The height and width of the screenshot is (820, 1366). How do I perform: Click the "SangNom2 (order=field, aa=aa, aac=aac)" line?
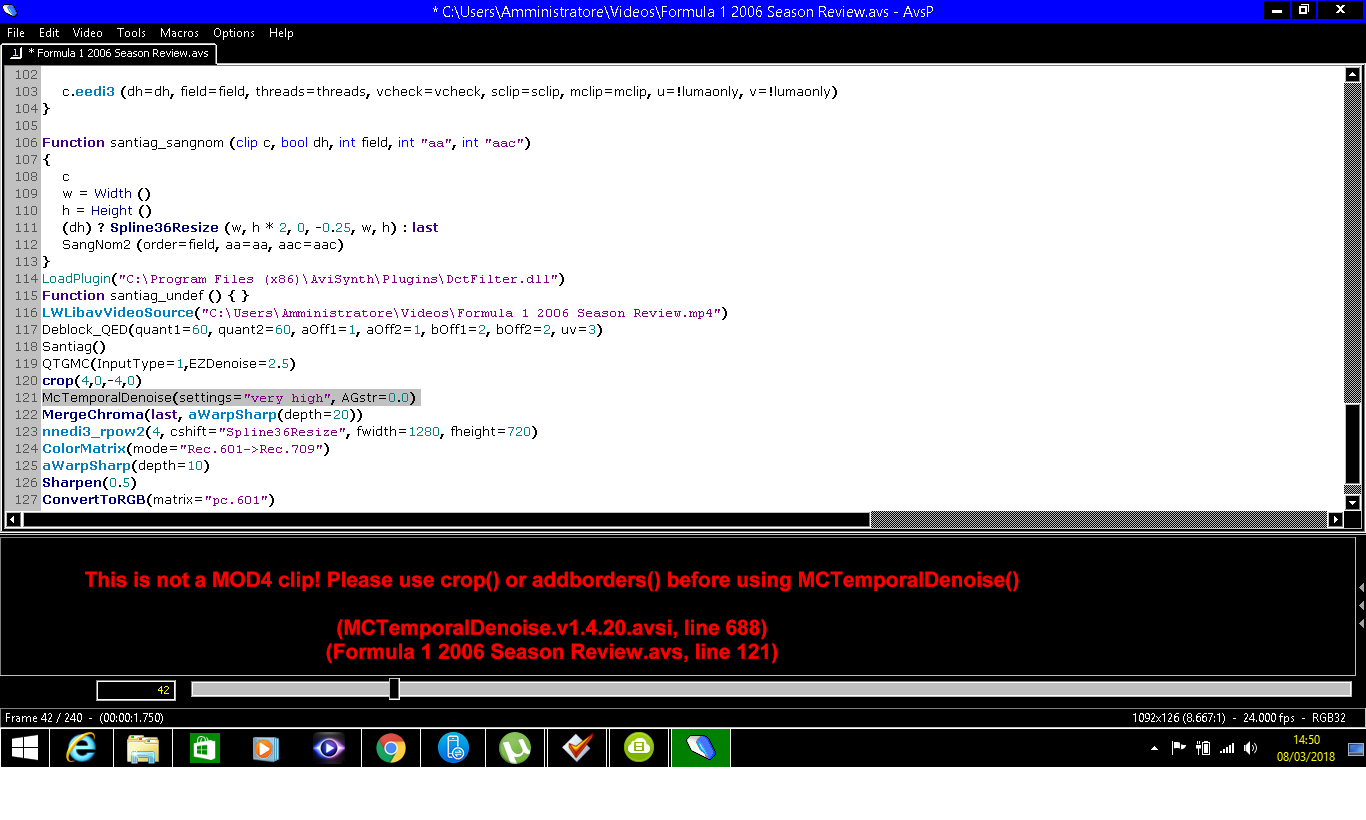pos(202,245)
